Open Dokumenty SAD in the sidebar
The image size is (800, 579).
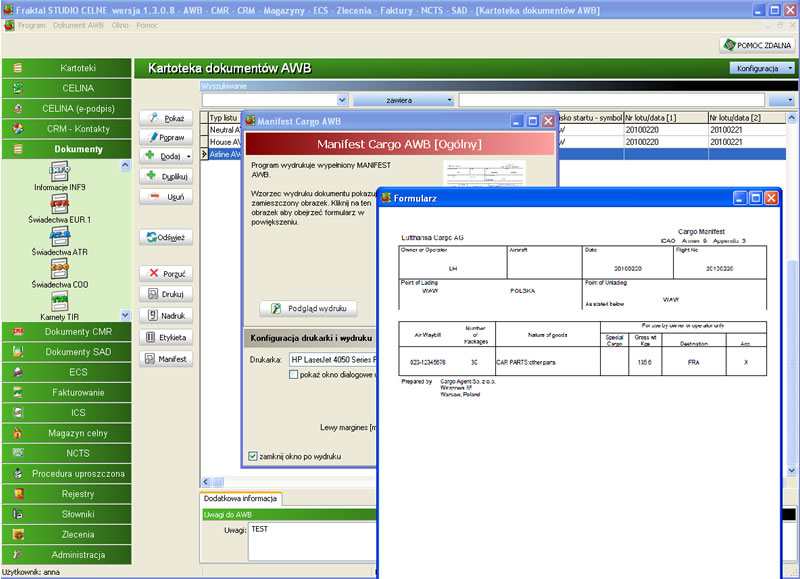[67, 352]
